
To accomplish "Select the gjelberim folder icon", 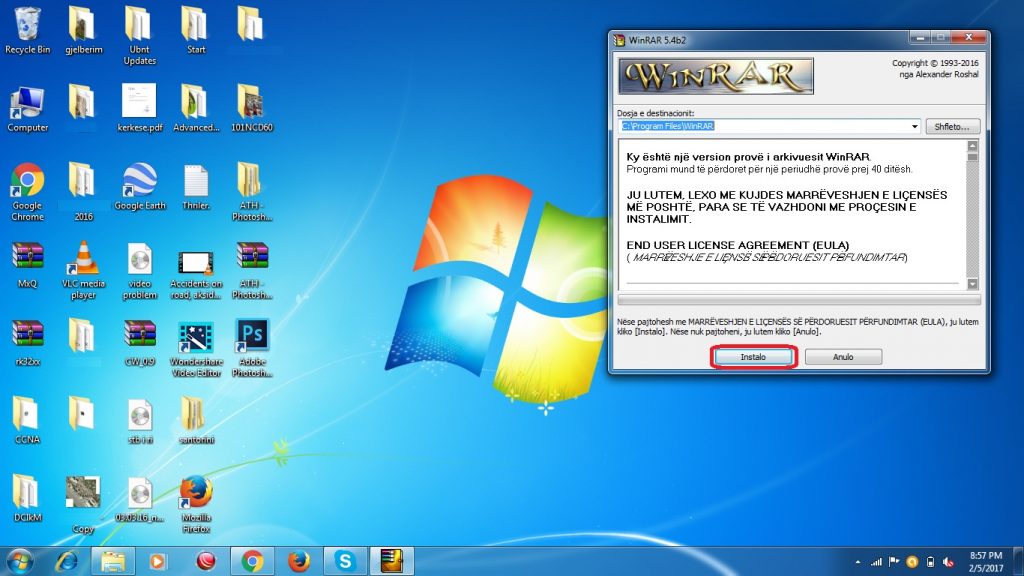I will click(x=84, y=30).
